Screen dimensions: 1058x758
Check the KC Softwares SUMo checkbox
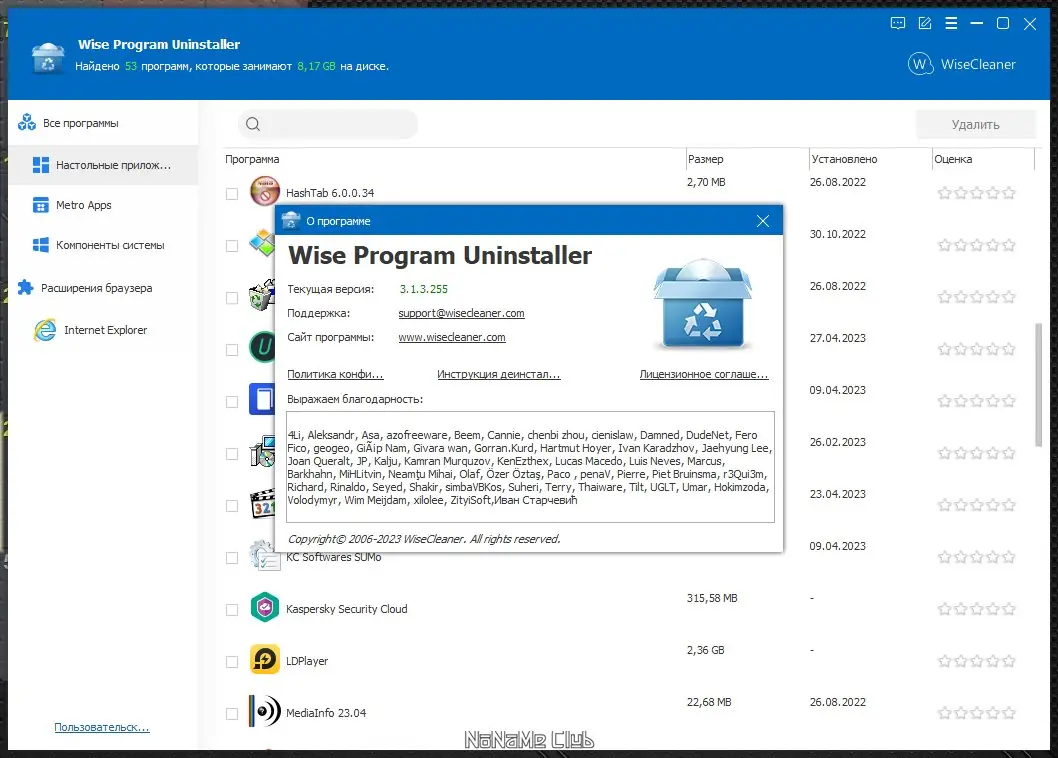click(232, 558)
